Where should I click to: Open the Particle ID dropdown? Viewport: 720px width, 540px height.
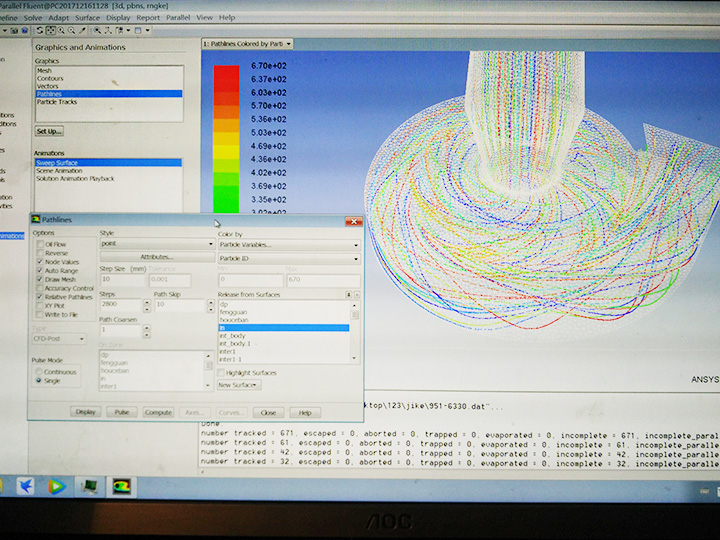pyautogui.click(x=288, y=258)
